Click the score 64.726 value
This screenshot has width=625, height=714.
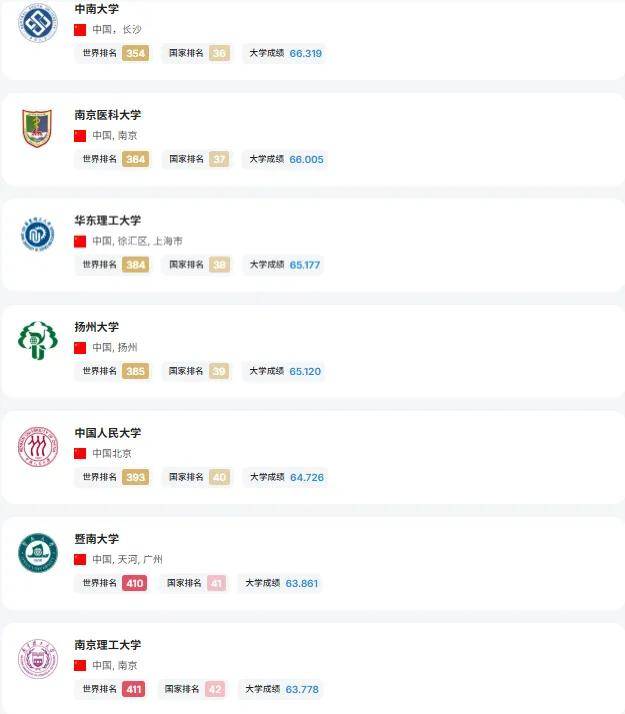307,477
